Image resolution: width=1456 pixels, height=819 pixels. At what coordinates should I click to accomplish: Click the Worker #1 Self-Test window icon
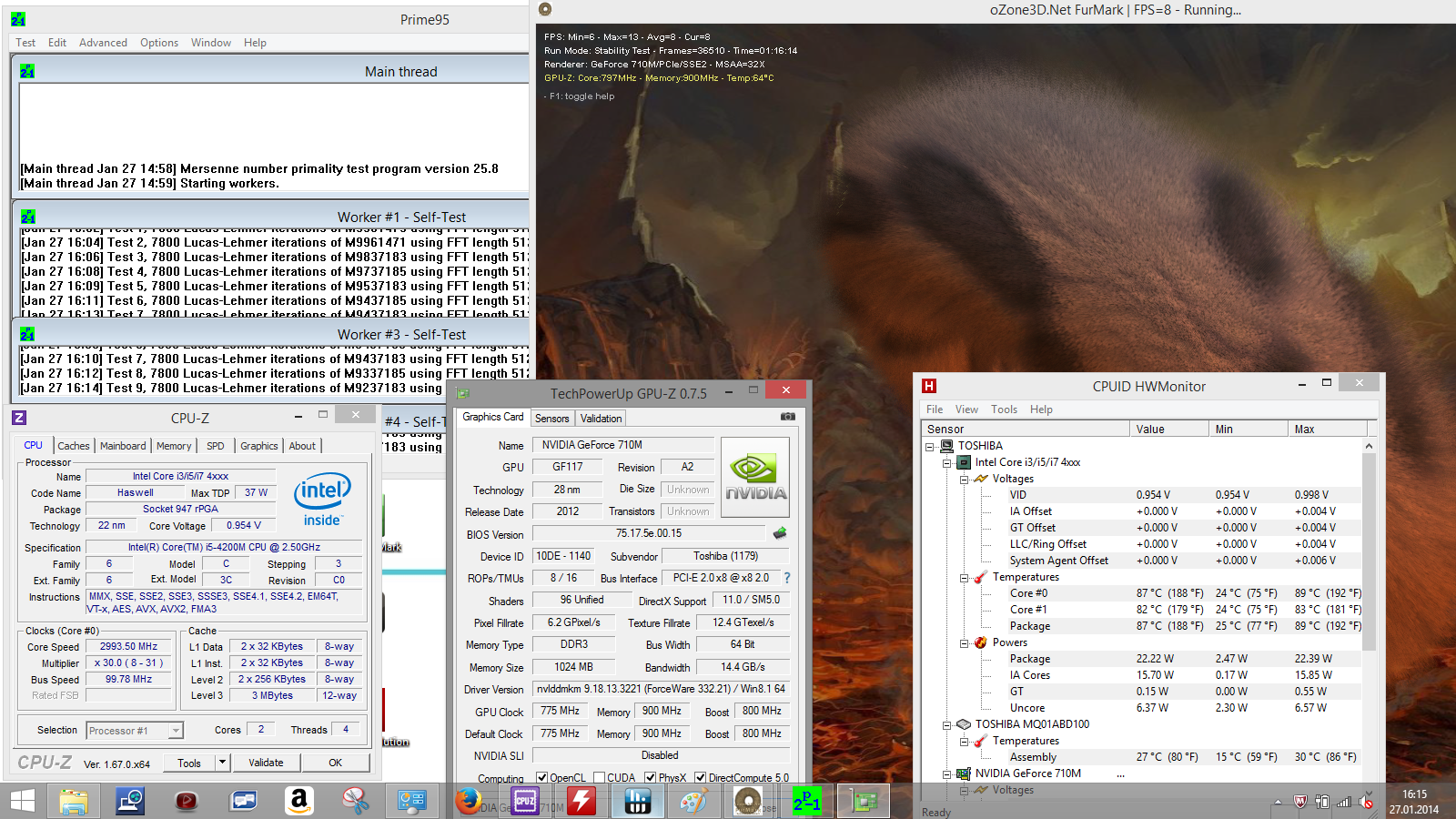point(27,217)
